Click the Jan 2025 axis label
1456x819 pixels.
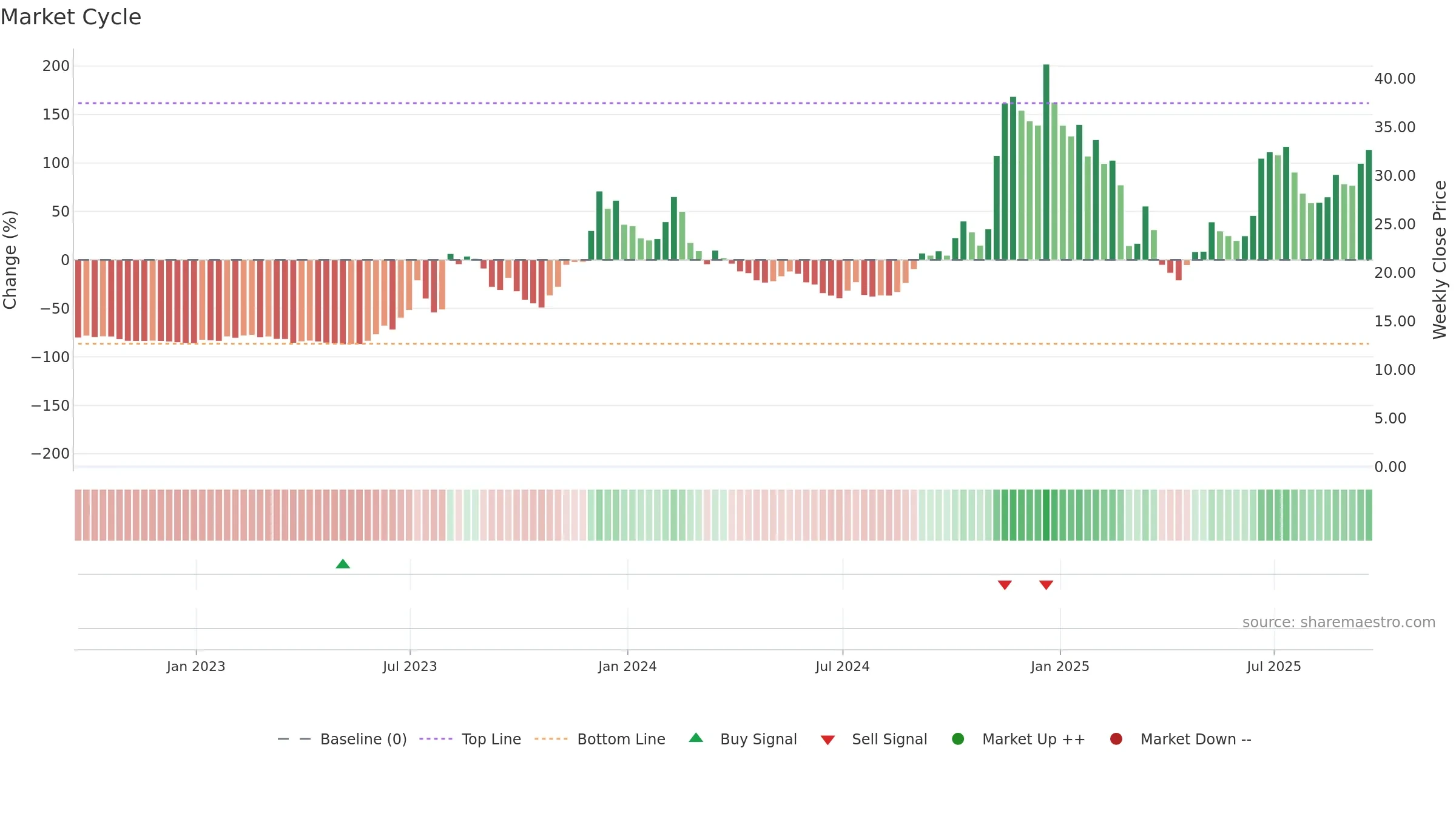coord(1060,666)
